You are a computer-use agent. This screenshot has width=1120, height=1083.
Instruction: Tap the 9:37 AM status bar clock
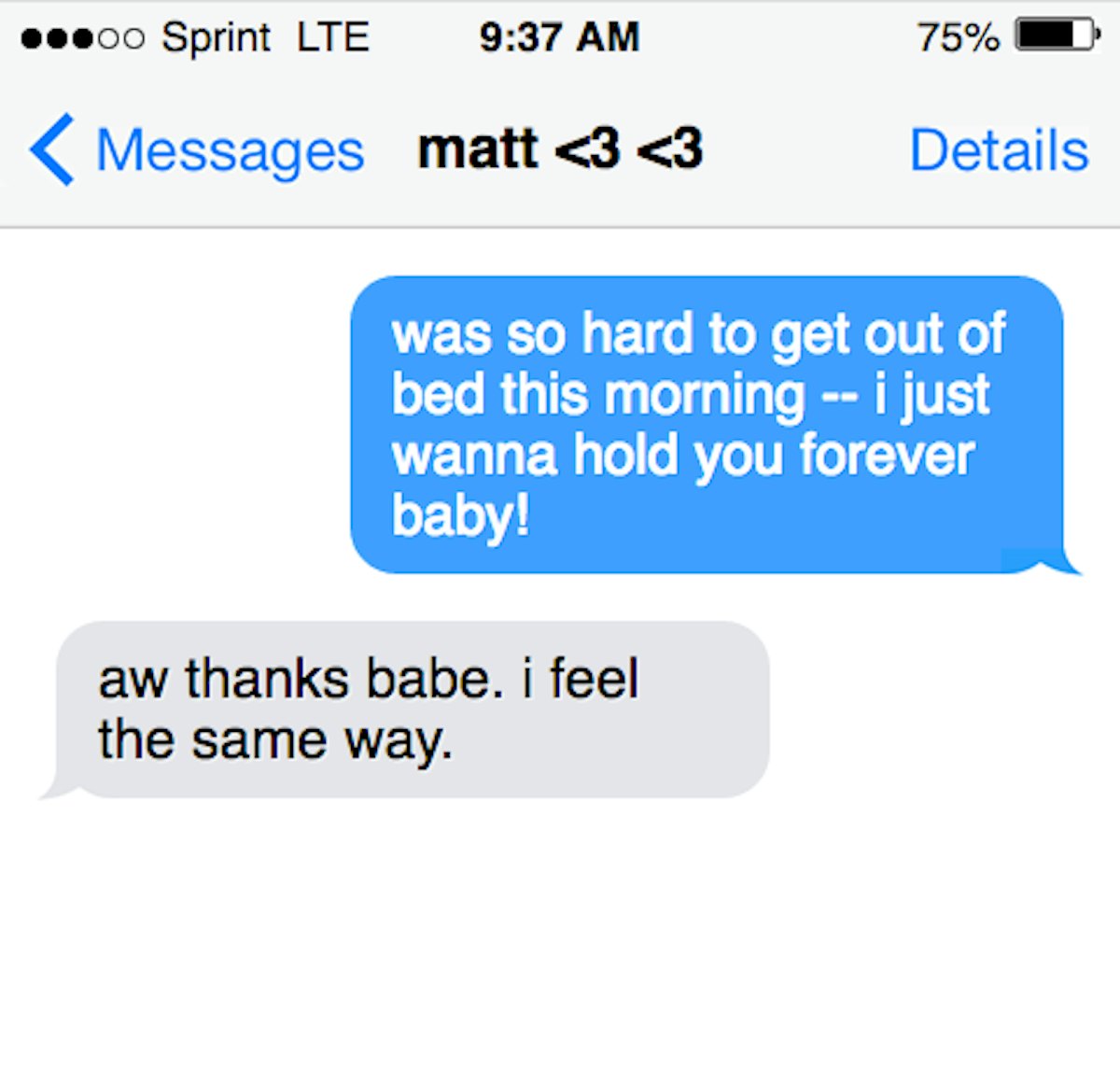pos(559,37)
